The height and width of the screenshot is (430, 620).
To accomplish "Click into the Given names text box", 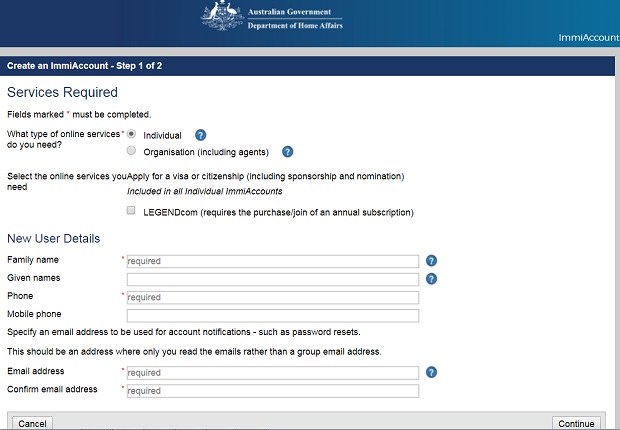I will [271, 279].
